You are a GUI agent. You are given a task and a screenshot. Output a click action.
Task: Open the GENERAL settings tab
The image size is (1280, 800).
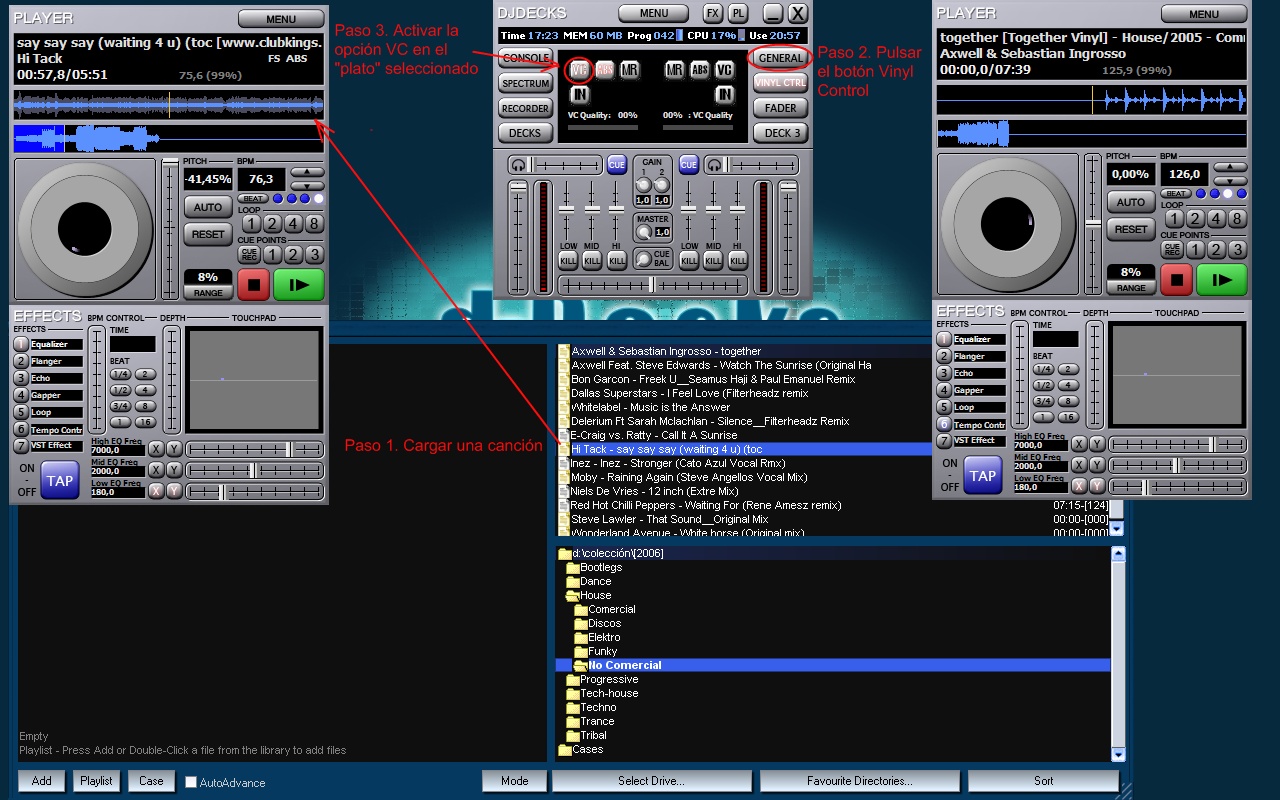(x=781, y=58)
